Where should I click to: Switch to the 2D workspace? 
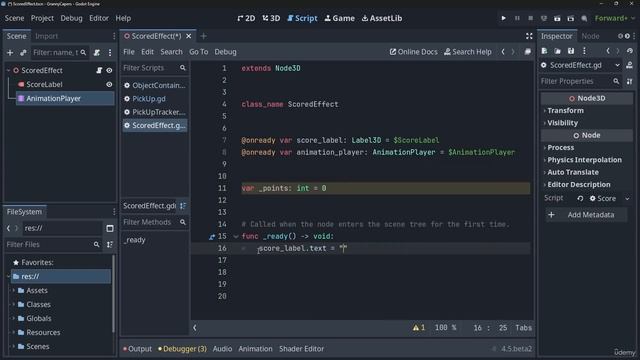pyautogui.click(x=246, y=18)
